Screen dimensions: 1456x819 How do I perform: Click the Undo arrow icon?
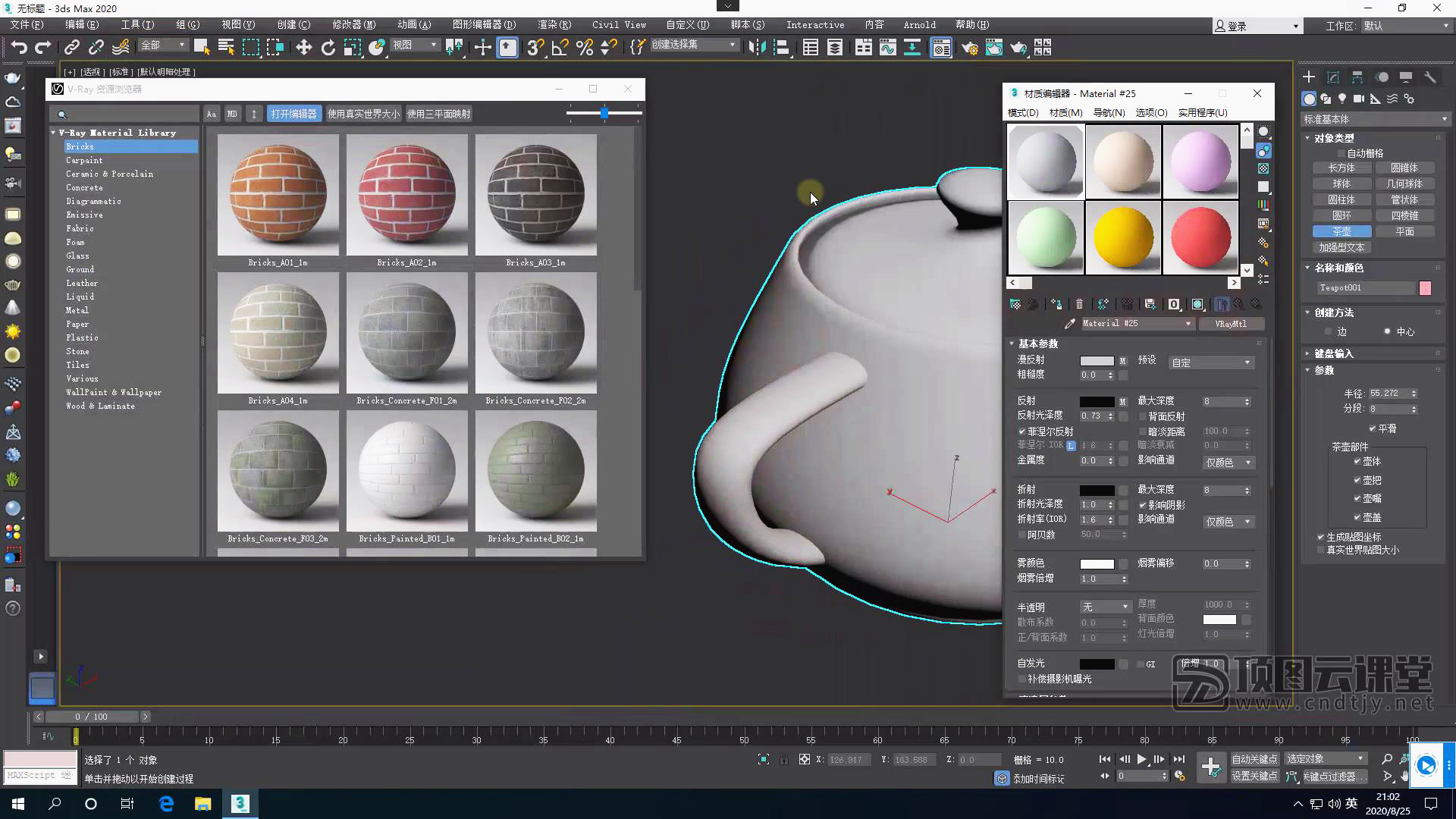tap(18, 48)
